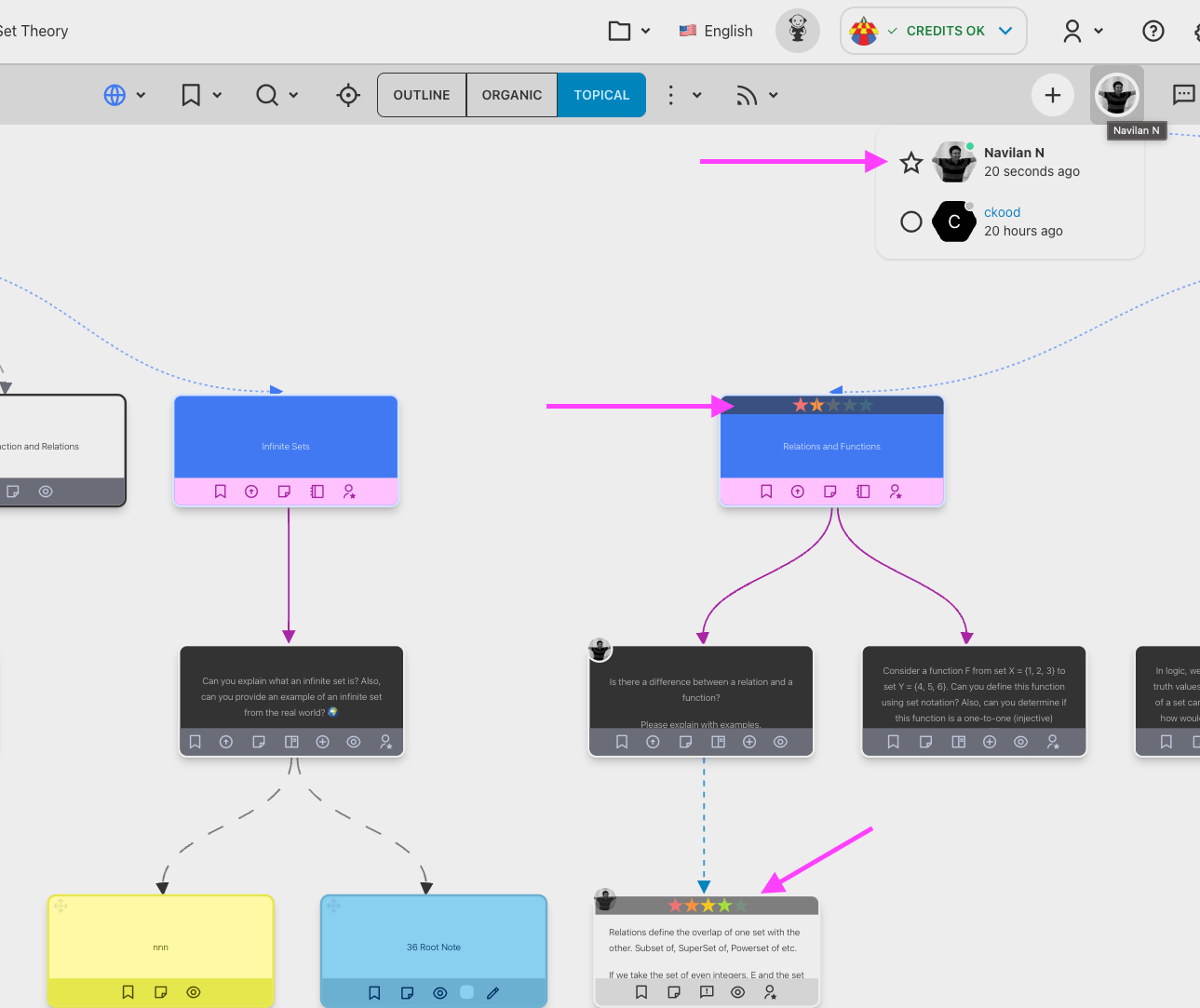Toggle eye visibility on yellow nnn note

coord(194,992)
